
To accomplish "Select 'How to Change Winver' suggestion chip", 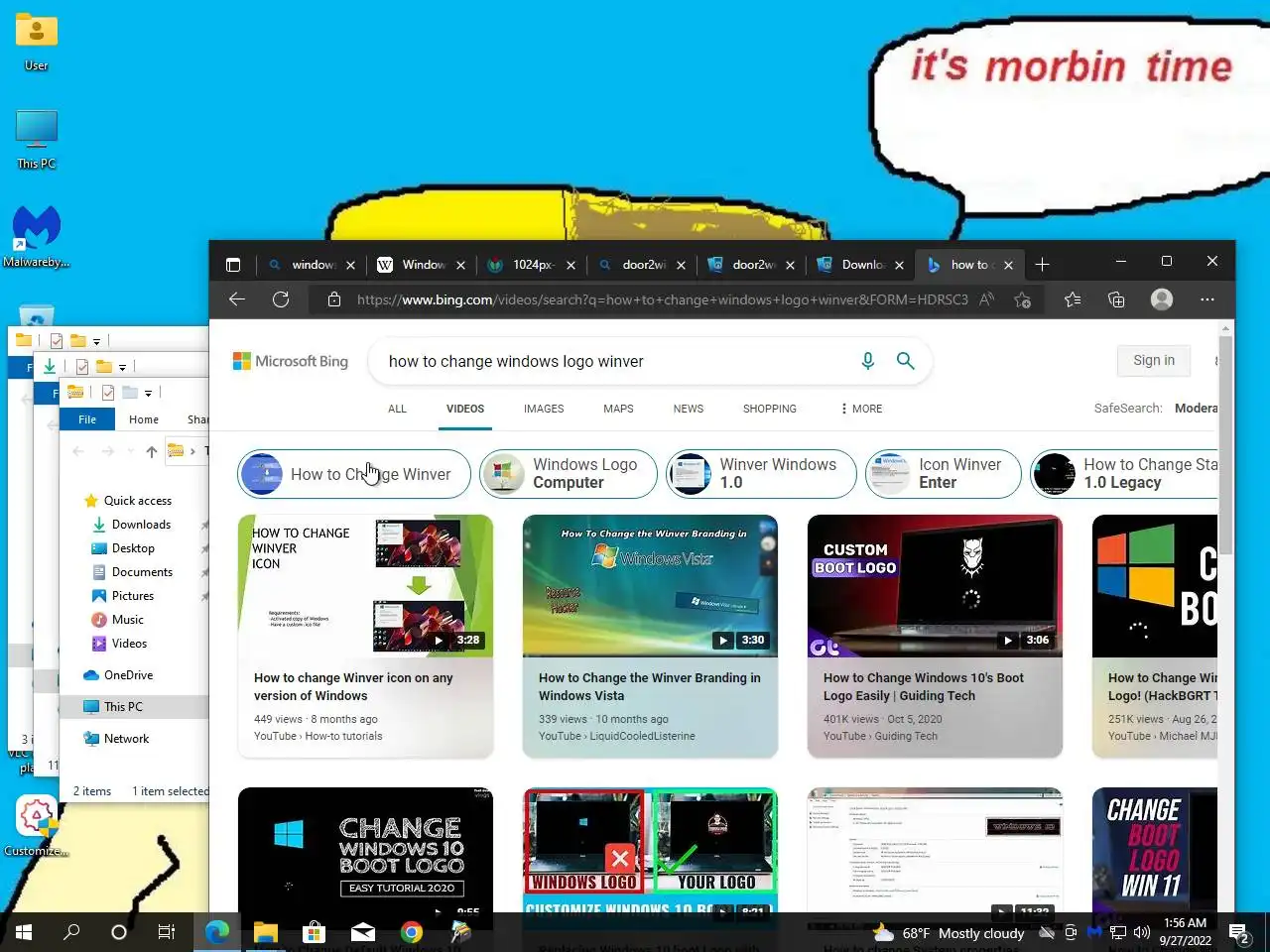I will 354,474.
